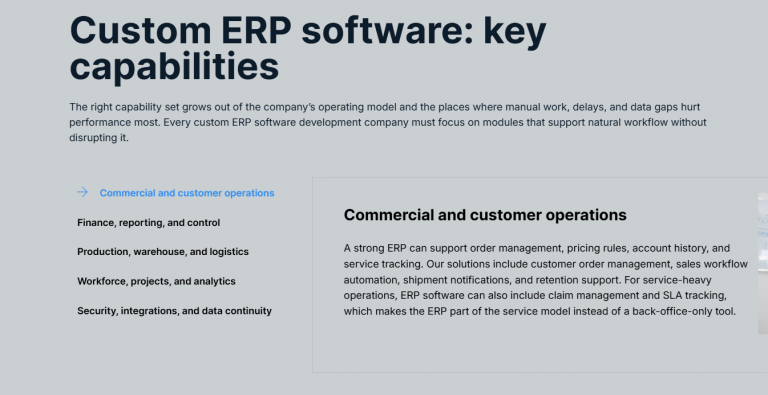This screenshot has width=768, height=395.
Task: Switch to Production, warehouse, and logistics tab
Action: tap(163, 251)
